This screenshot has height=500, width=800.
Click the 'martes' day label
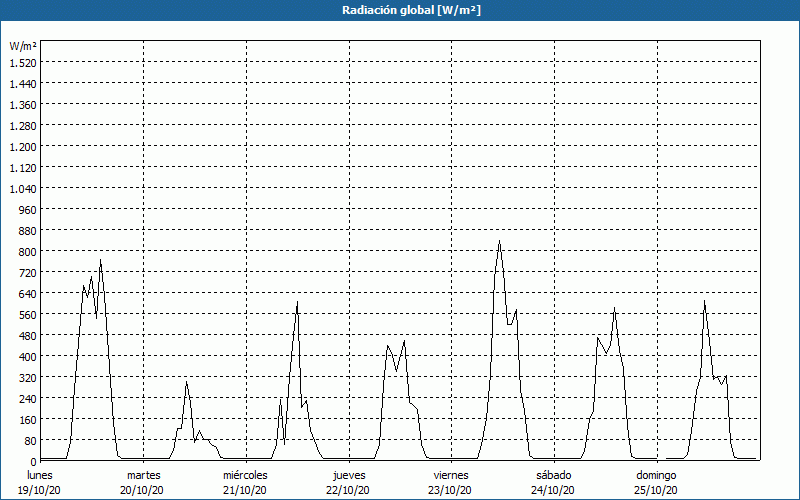pyautogui.click(x=144, y=475)
